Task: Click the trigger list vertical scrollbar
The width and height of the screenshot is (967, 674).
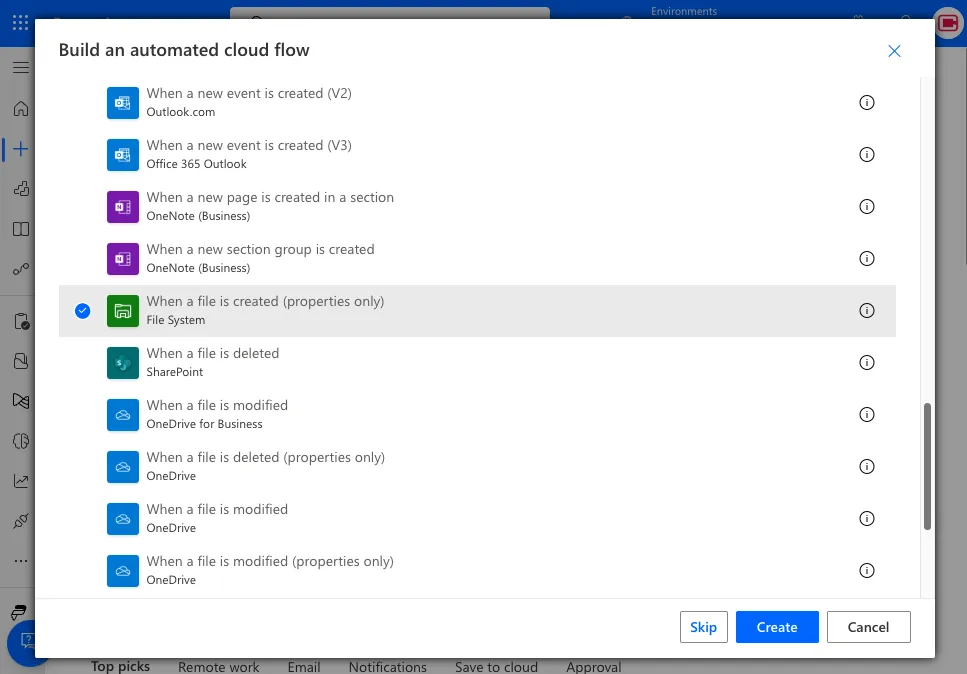Action: 927,465
